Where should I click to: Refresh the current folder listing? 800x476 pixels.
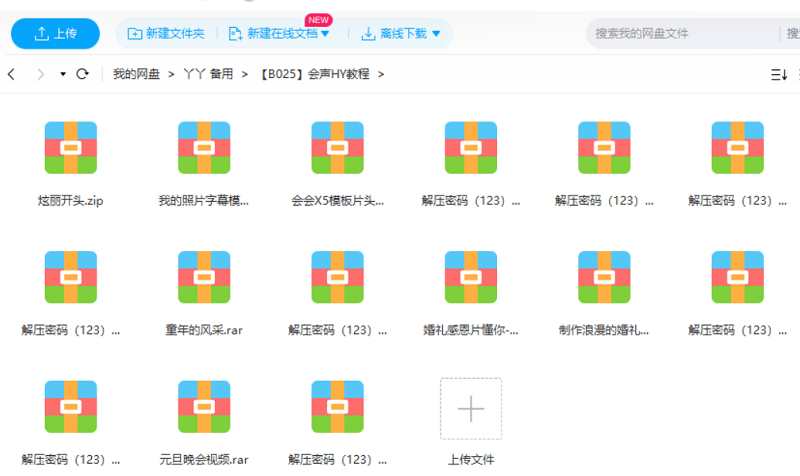[x=83, y=74]
